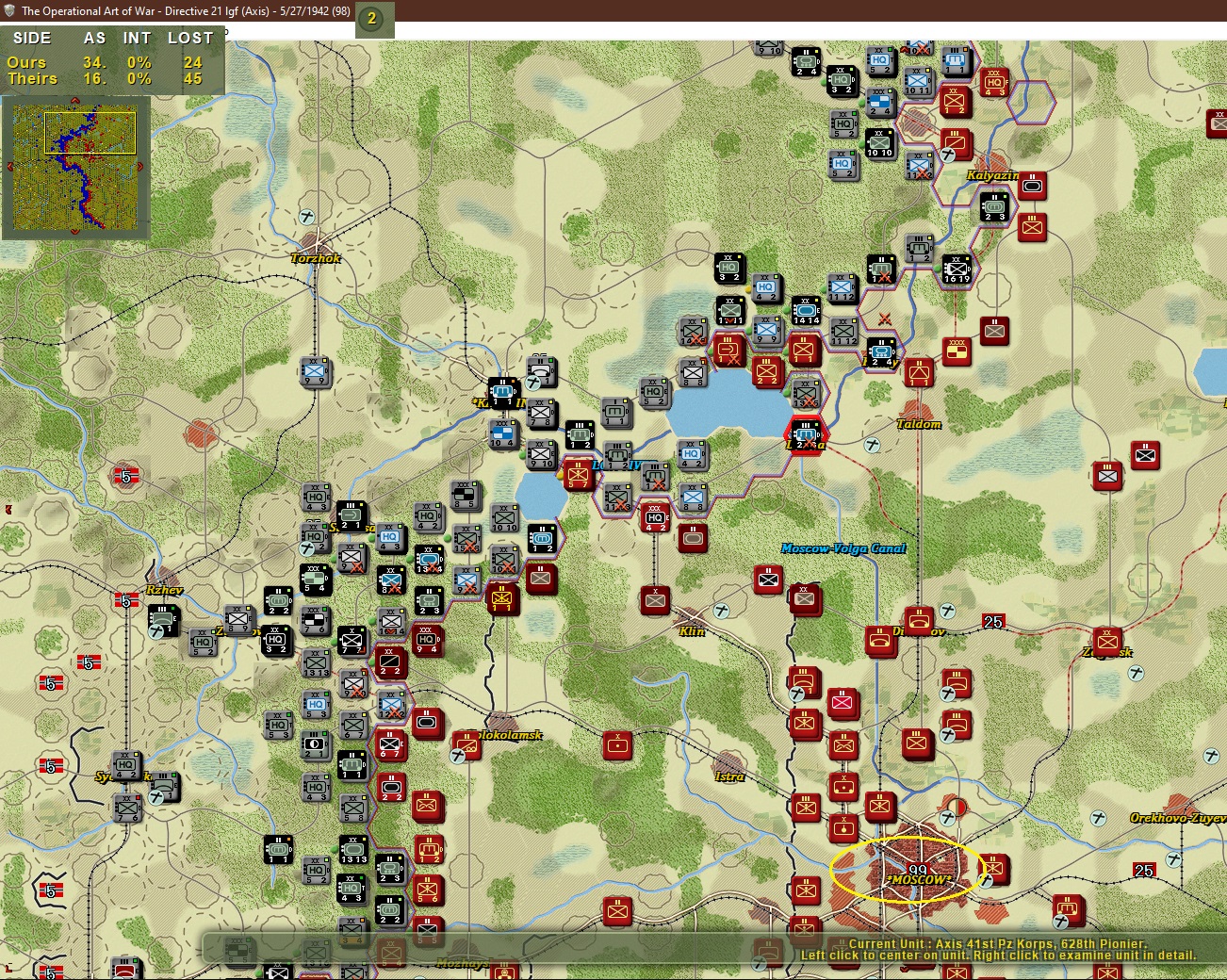
Task: Select the Soviet artillery brigade counter east of Volokolamsk
Action: click(x=617, y=744)
